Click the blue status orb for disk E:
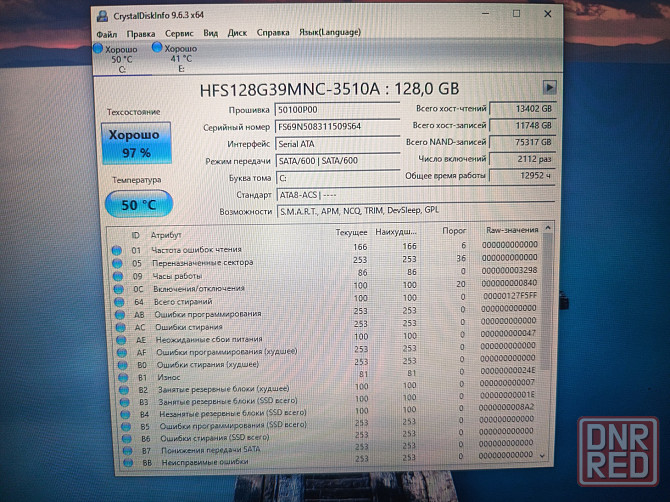Screen dimensions: 670x502 [x=157, y=47]
